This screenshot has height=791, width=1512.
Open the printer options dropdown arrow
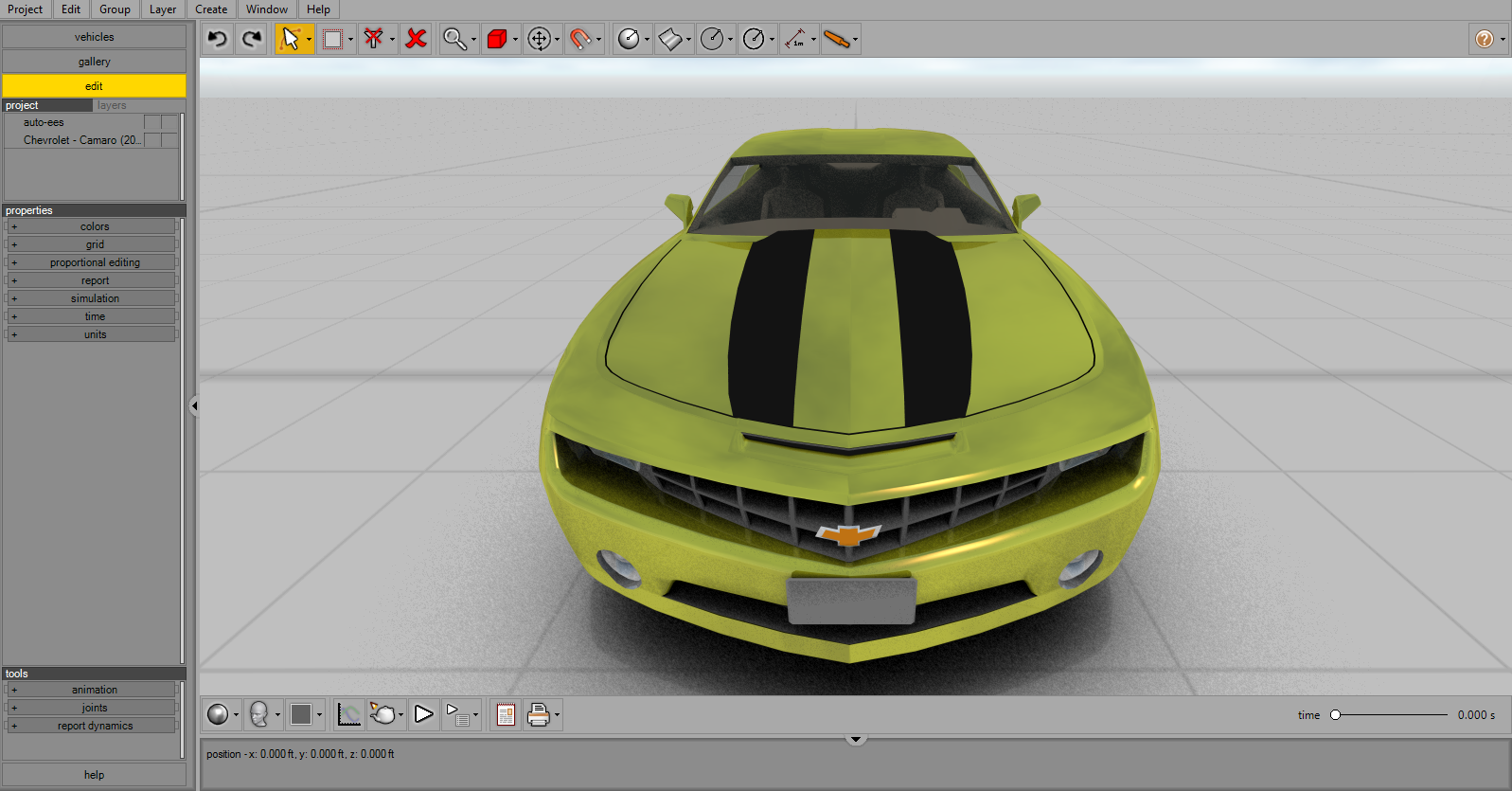(557, 715)
